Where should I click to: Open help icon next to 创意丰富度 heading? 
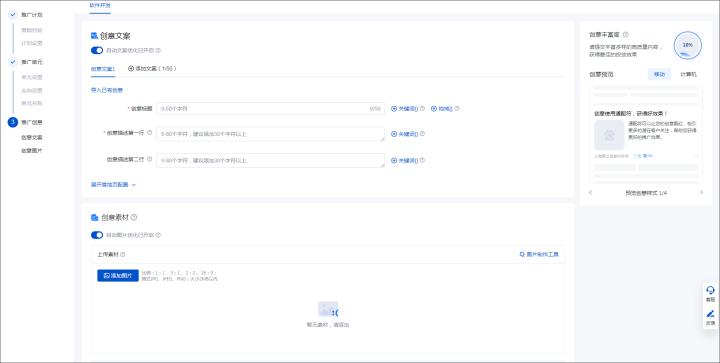[x=625, y=34]
